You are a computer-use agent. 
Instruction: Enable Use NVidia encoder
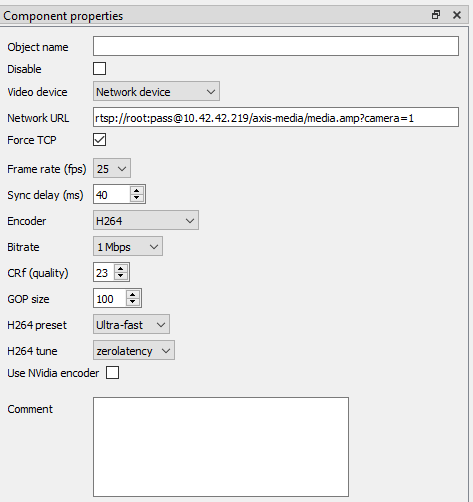[x=112, y=373]
